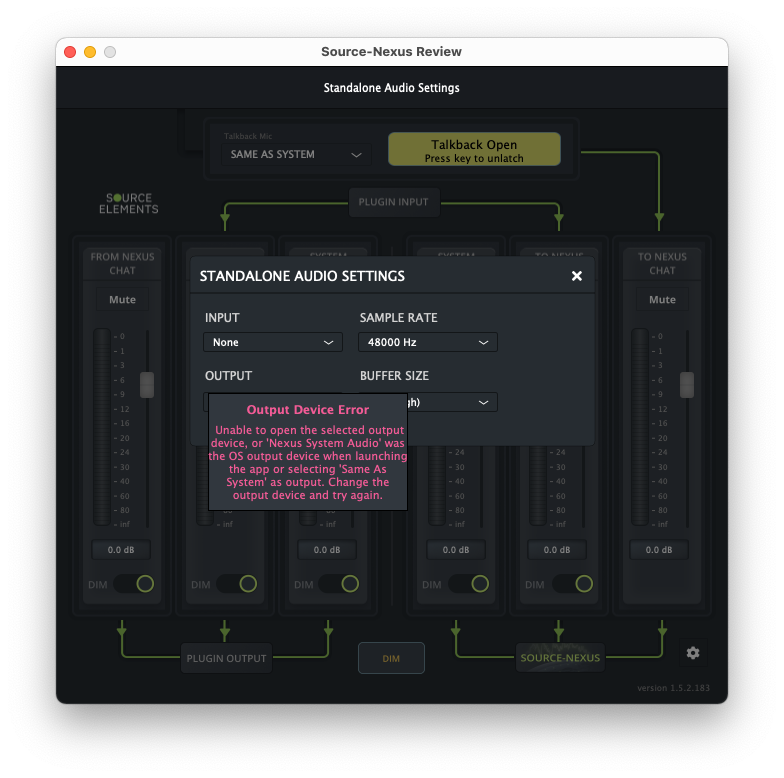Expand the Sample Rate dropdown
Image resolution: width=784 pixels, height=778 pixels.
pyautogui.click(x=427, y=342)
